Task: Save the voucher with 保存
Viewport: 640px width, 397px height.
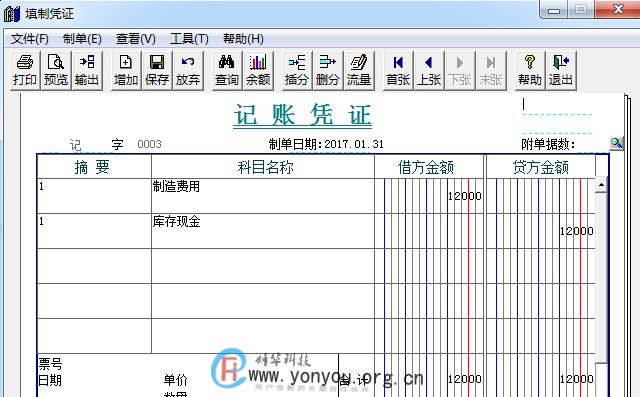Action: [x=157, y=70]
